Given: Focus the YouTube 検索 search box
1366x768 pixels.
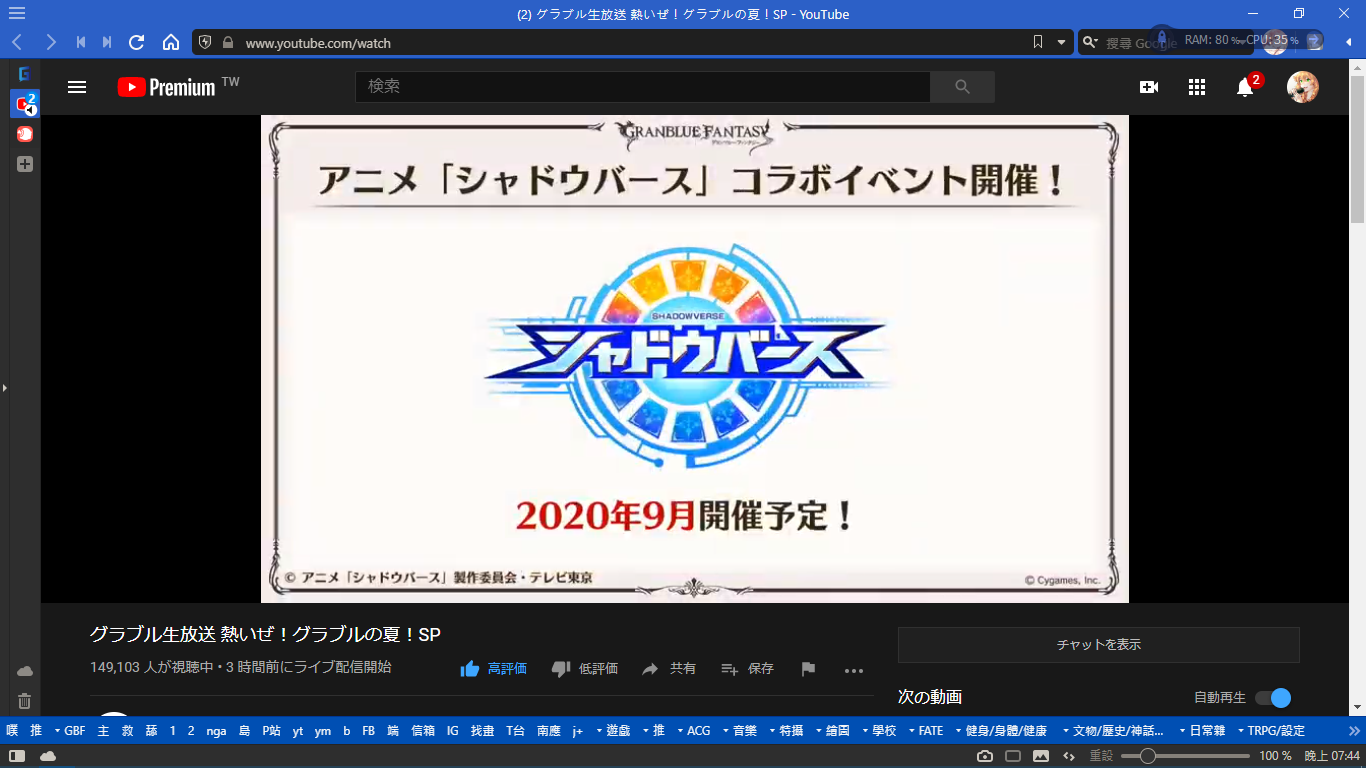Looking at the screenshot, I should 643,87.
